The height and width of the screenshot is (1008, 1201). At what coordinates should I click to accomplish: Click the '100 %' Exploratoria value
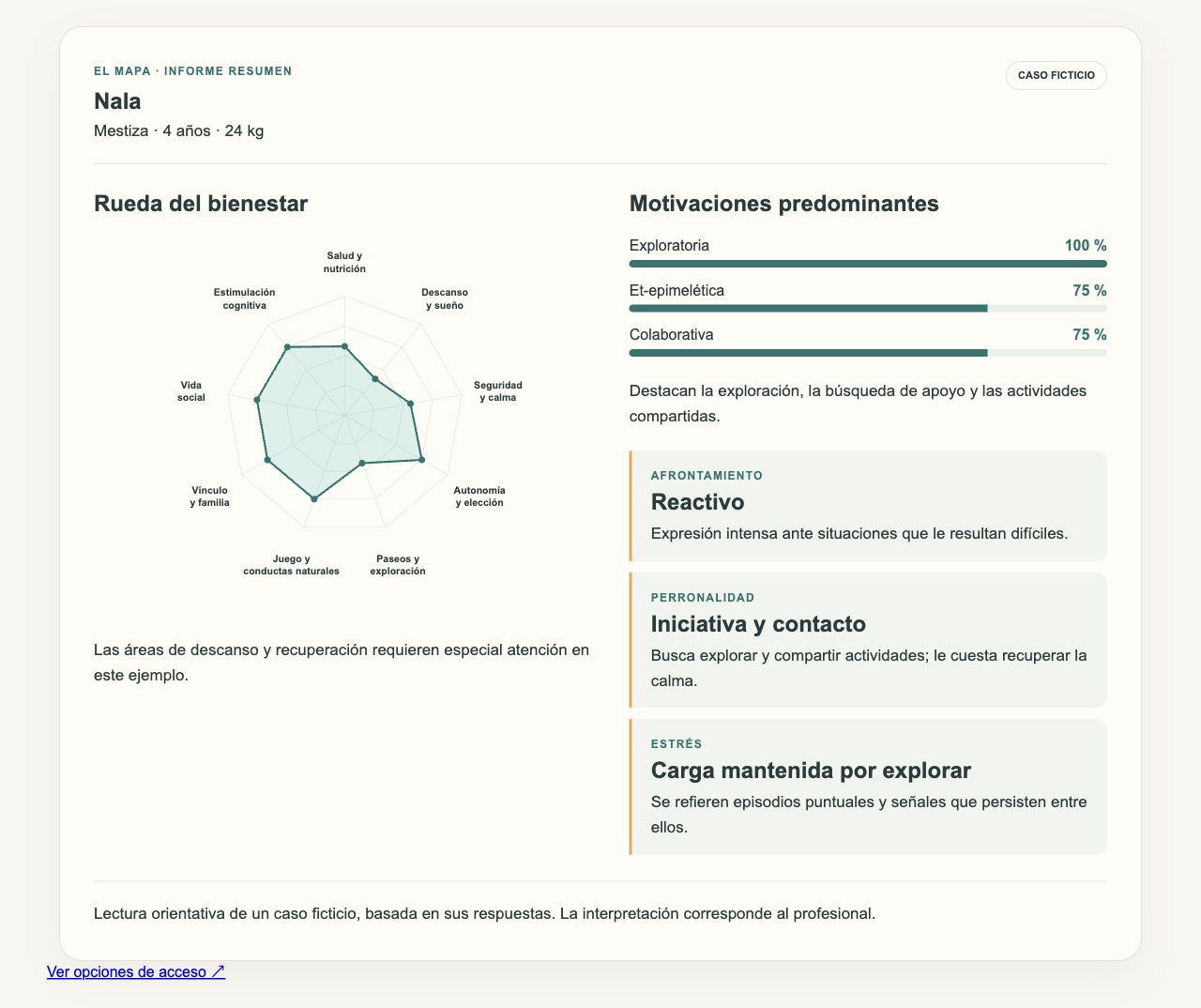pos(1086,246)
